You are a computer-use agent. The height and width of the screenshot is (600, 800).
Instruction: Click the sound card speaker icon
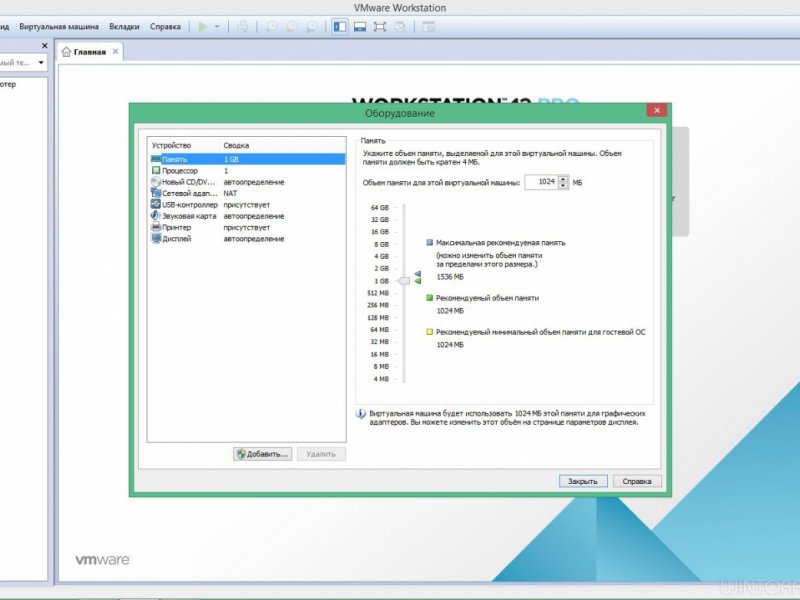point(156,216)
